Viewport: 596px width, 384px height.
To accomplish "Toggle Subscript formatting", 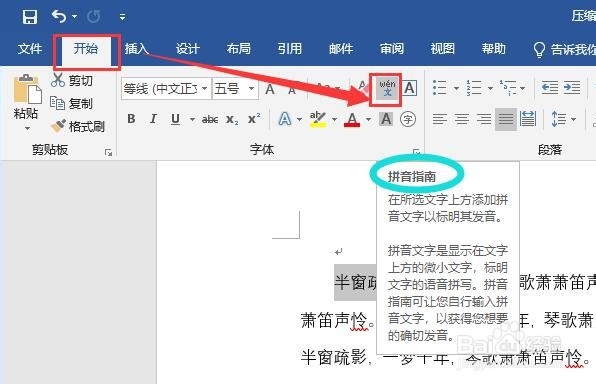I will click(x=232, y=119).
